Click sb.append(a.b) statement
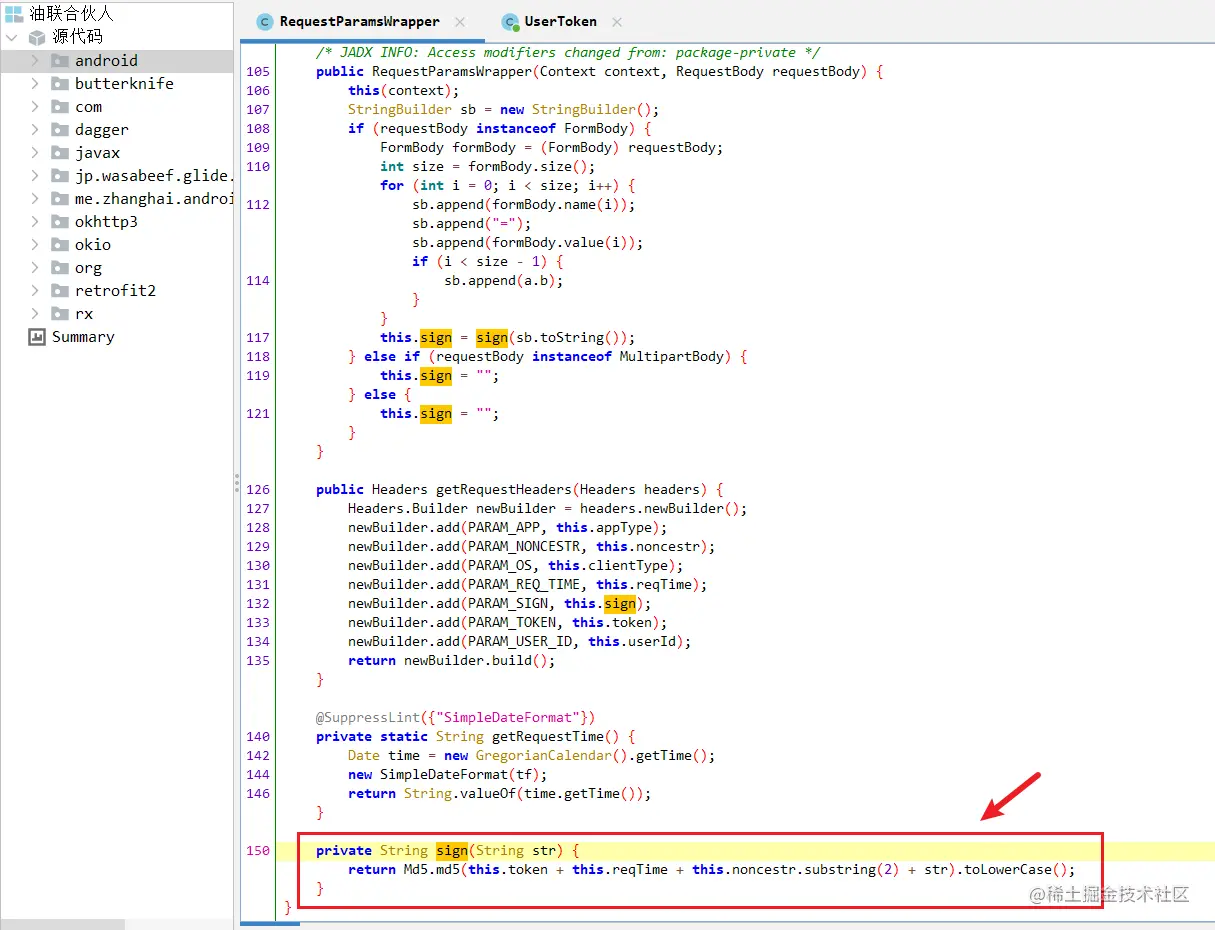Viewport: 1215px width, 930px height. [x=504, y=281]
